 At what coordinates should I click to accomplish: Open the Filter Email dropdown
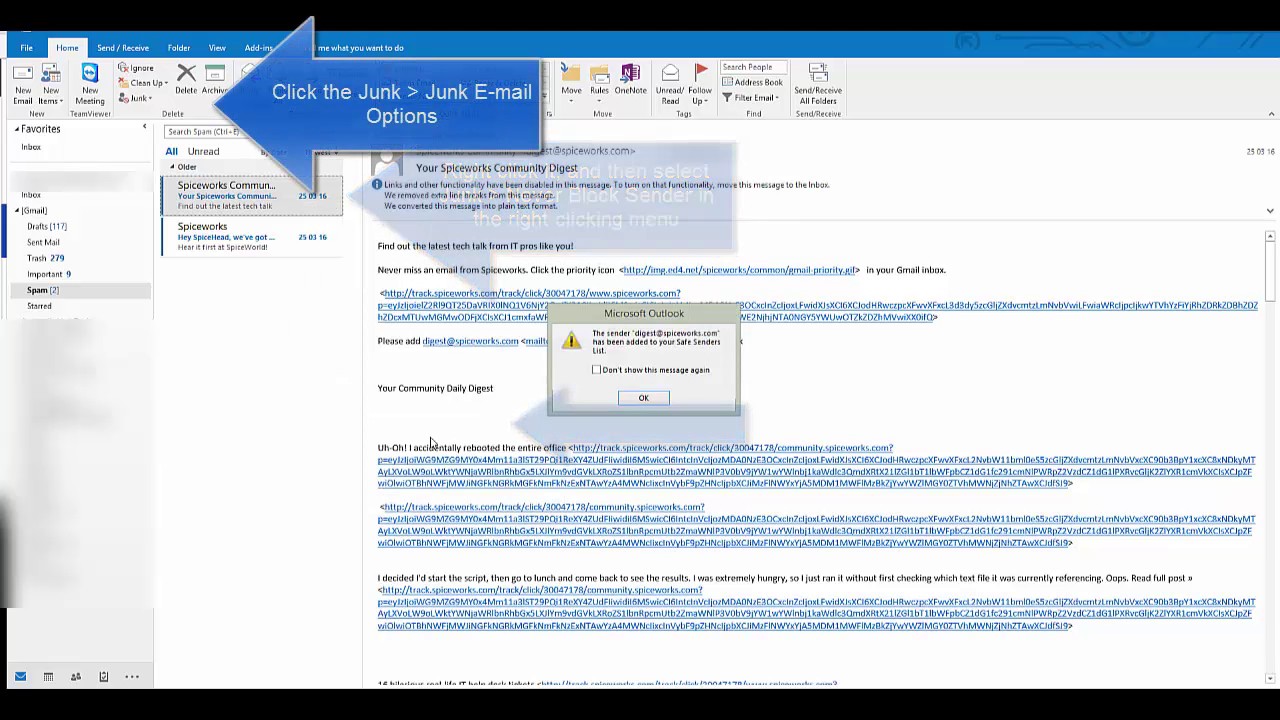tap(750, 98)
